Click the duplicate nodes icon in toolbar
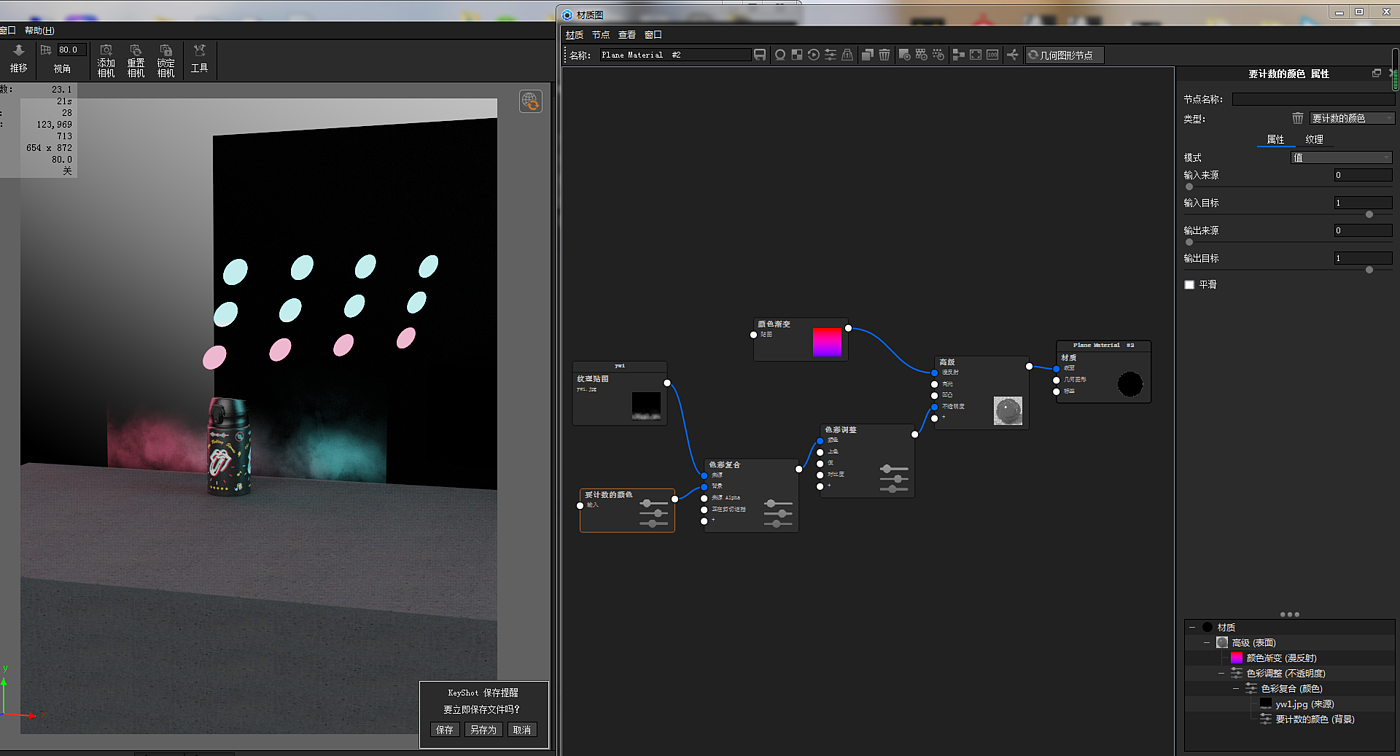The height and width of the screenshot is (756, 1400). [x=867, y=55]
